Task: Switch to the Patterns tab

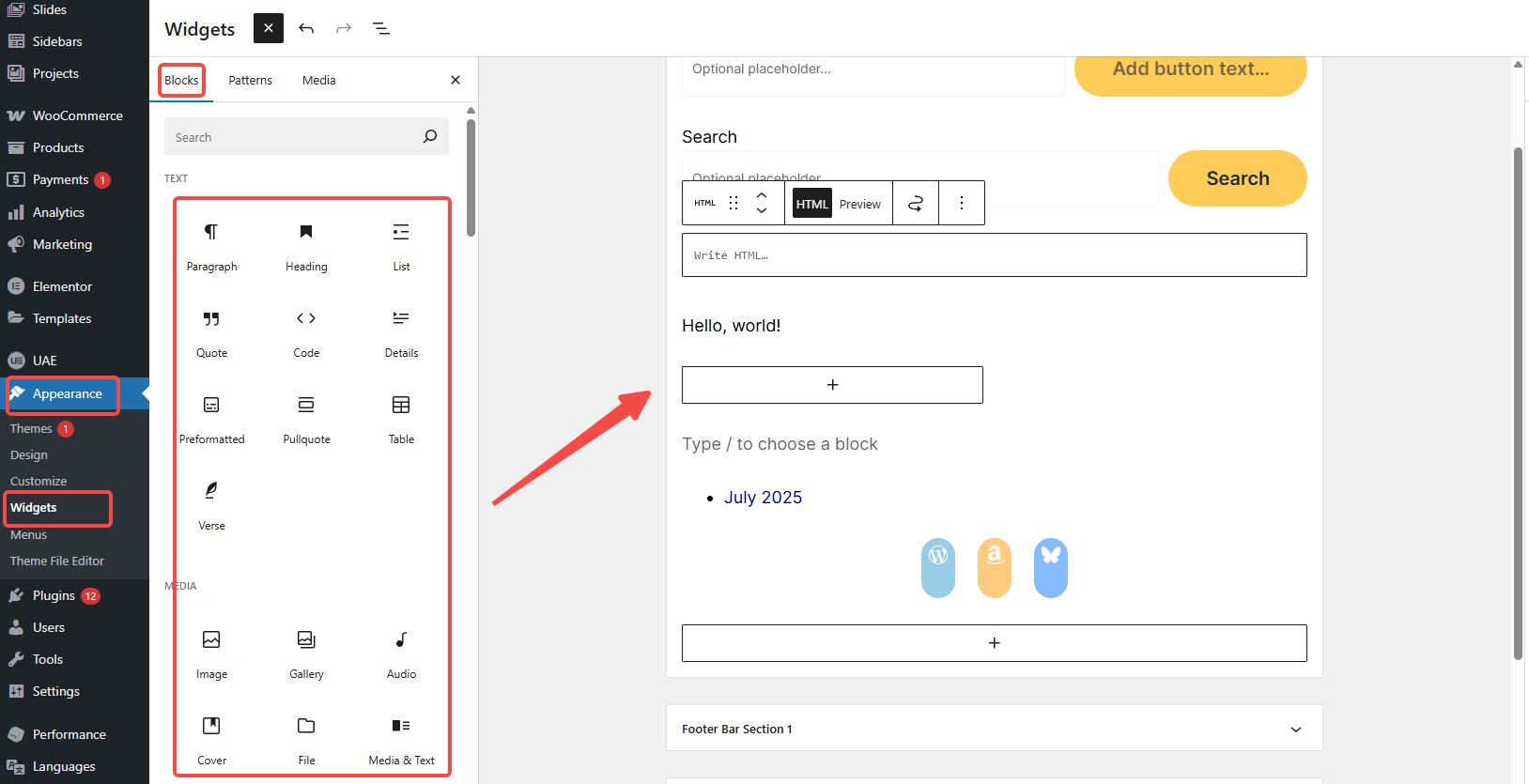Action: click(x=250, y=81)
